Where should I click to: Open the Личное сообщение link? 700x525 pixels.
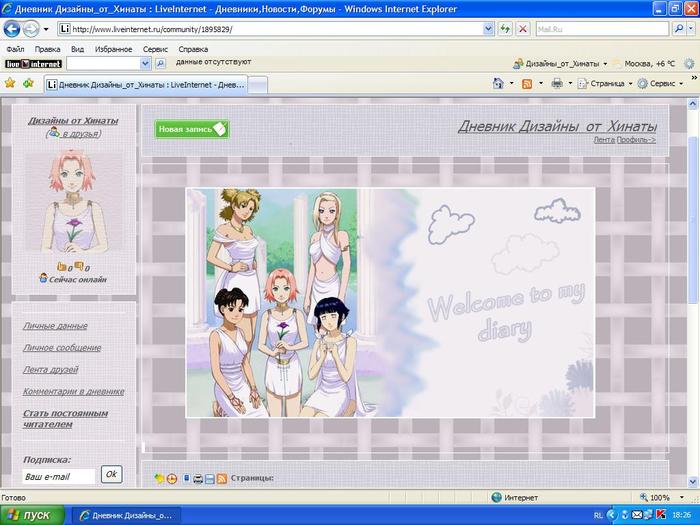coord(62,347)
